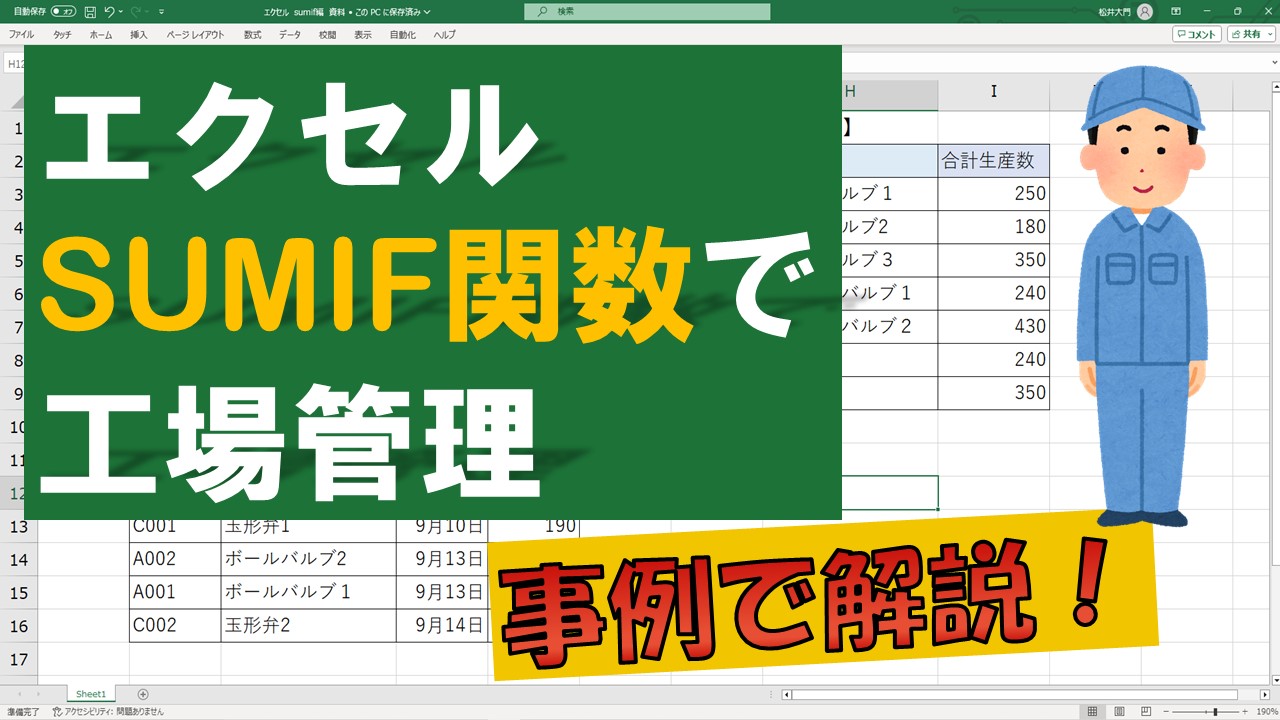Viewport: 1280px width, 720px height.
Task: Click the previous sheet navigation arrow
Action: [18, 694]
